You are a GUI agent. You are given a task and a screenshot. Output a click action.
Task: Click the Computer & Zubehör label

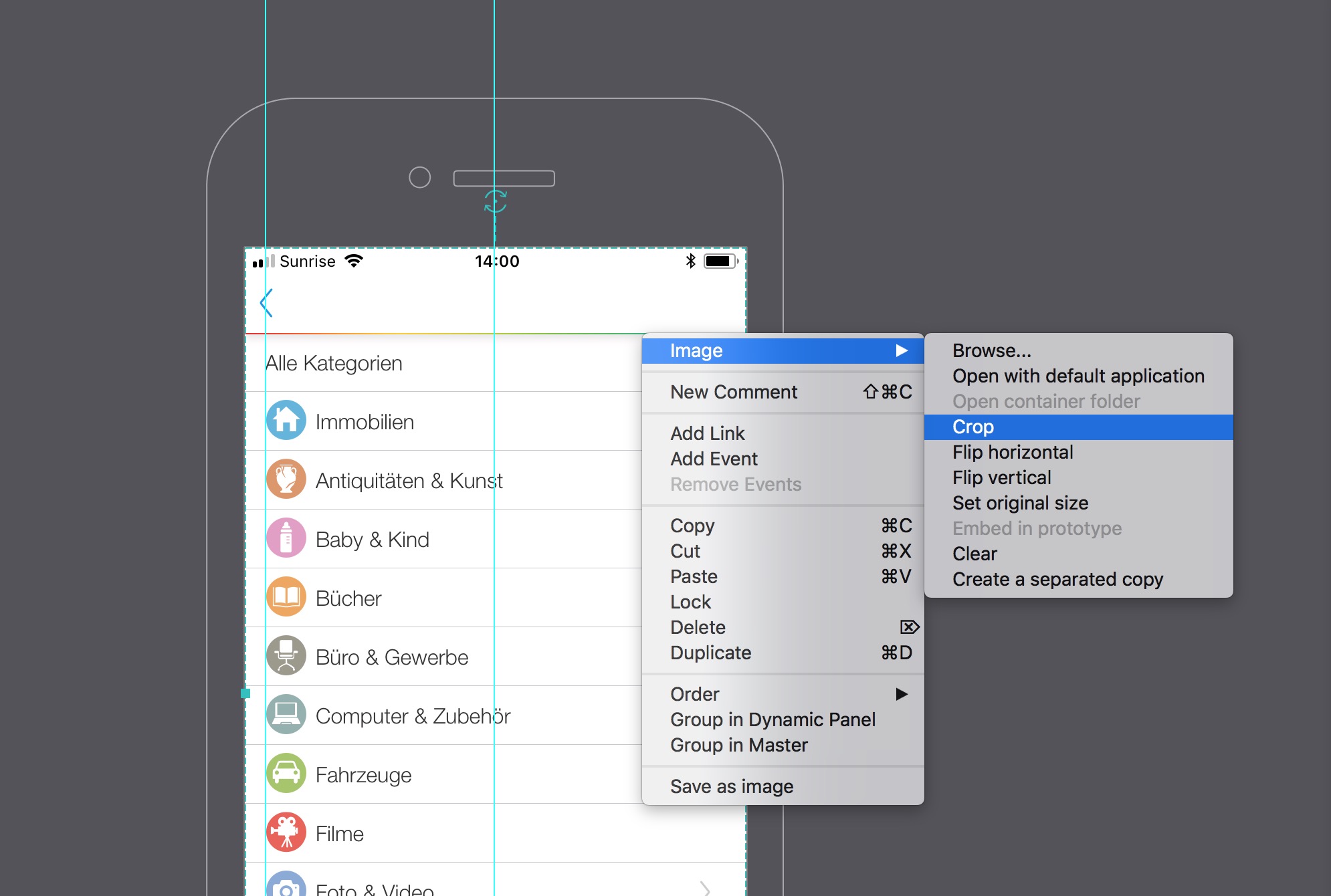[x=413, y=716]
